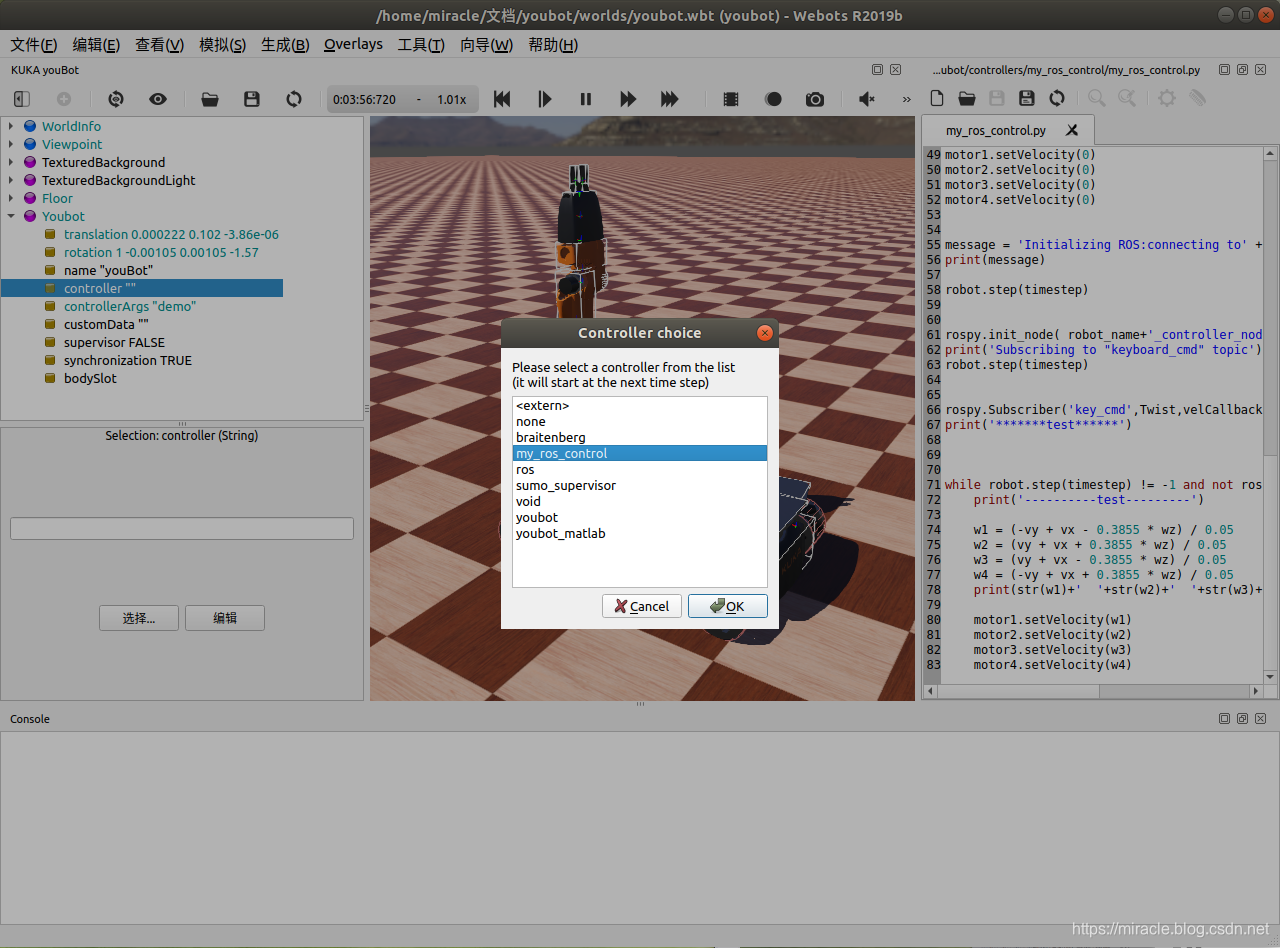Reload the world using the circular arrows icon
This screenshot has height=948, width=1280.
[x=294, y=99]
